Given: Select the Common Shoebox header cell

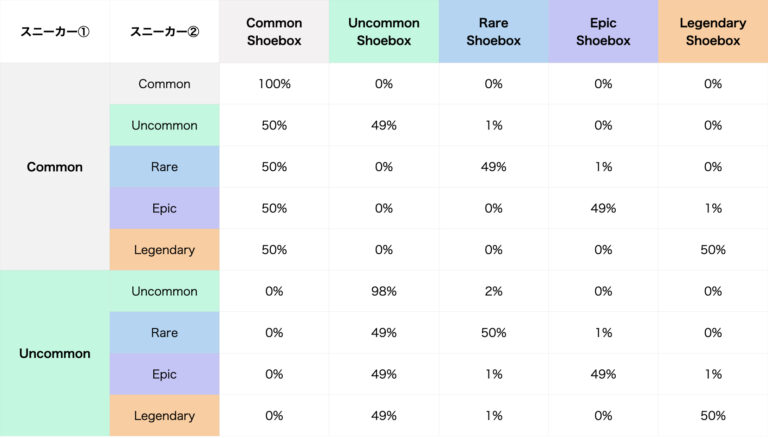Looking at the screenshot, I should point(274,32).
